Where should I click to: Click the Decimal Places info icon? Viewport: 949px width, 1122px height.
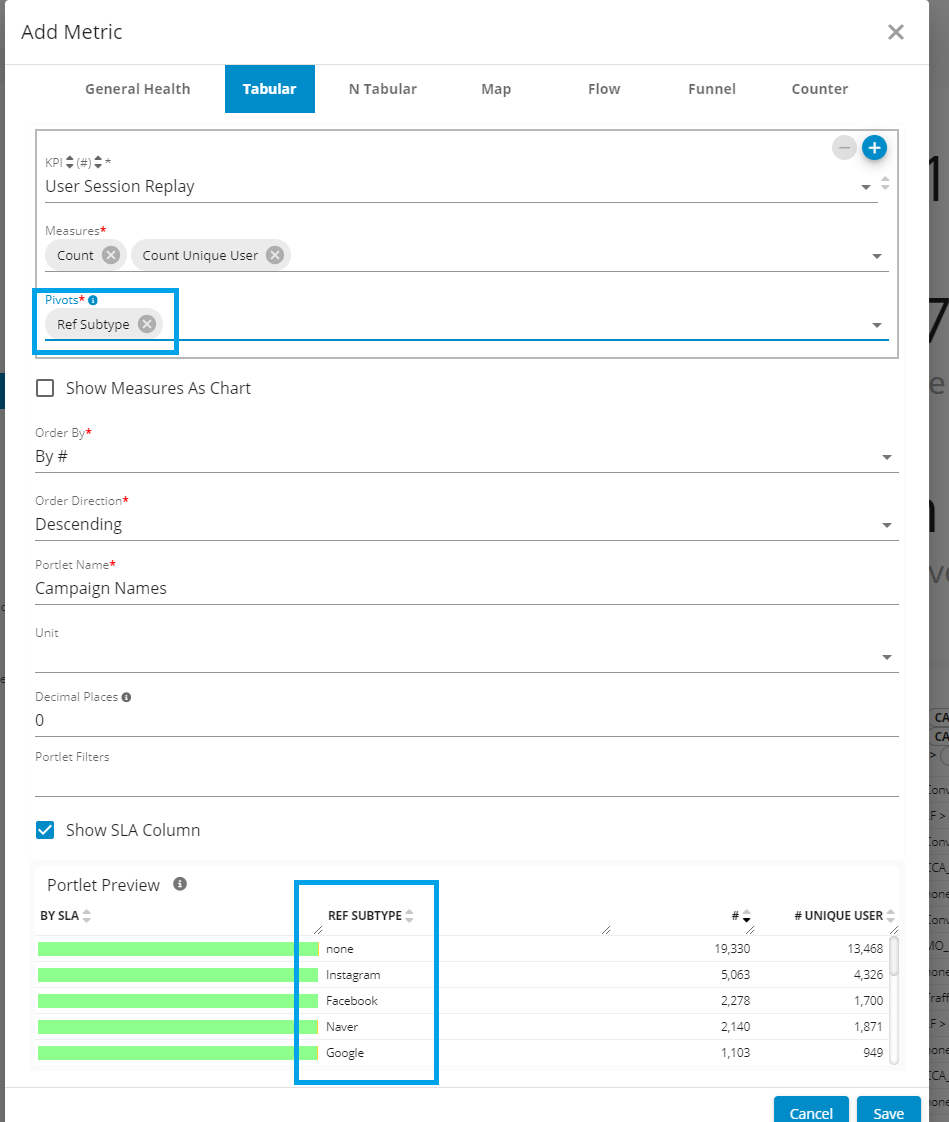tap(126, 697)
